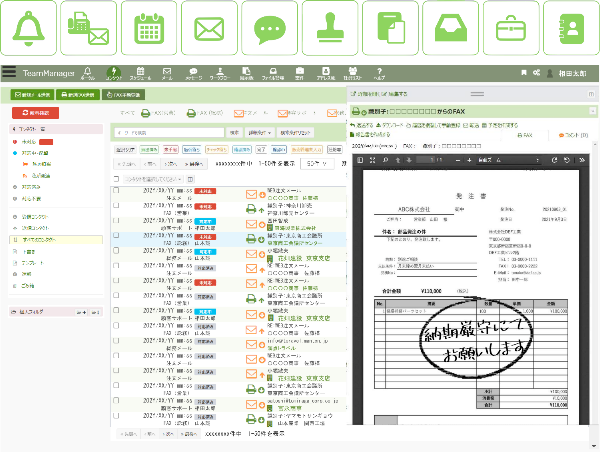Switch to the FAX tab in detail pane

(526, 133)
